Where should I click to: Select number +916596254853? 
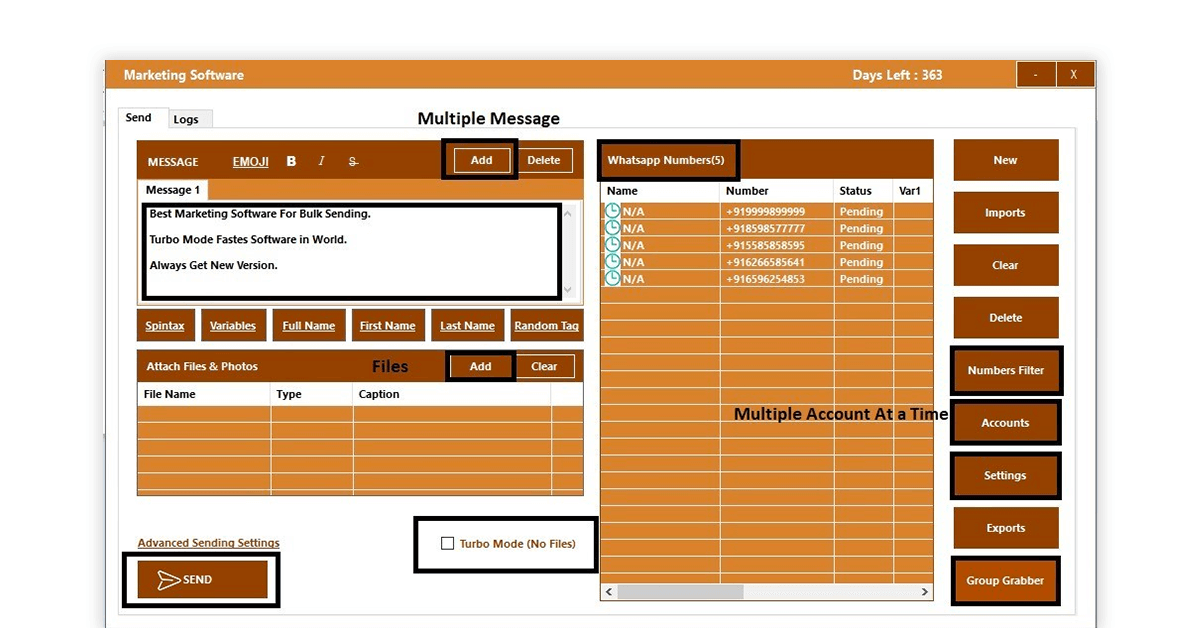(x=765, y=280)
